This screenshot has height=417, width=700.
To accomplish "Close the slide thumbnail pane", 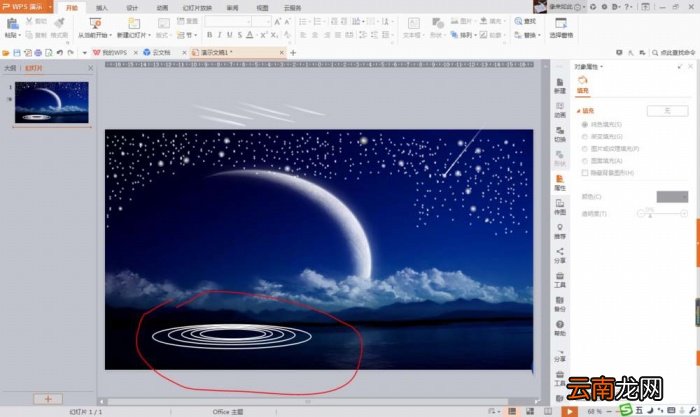I will tap(91, 68).
